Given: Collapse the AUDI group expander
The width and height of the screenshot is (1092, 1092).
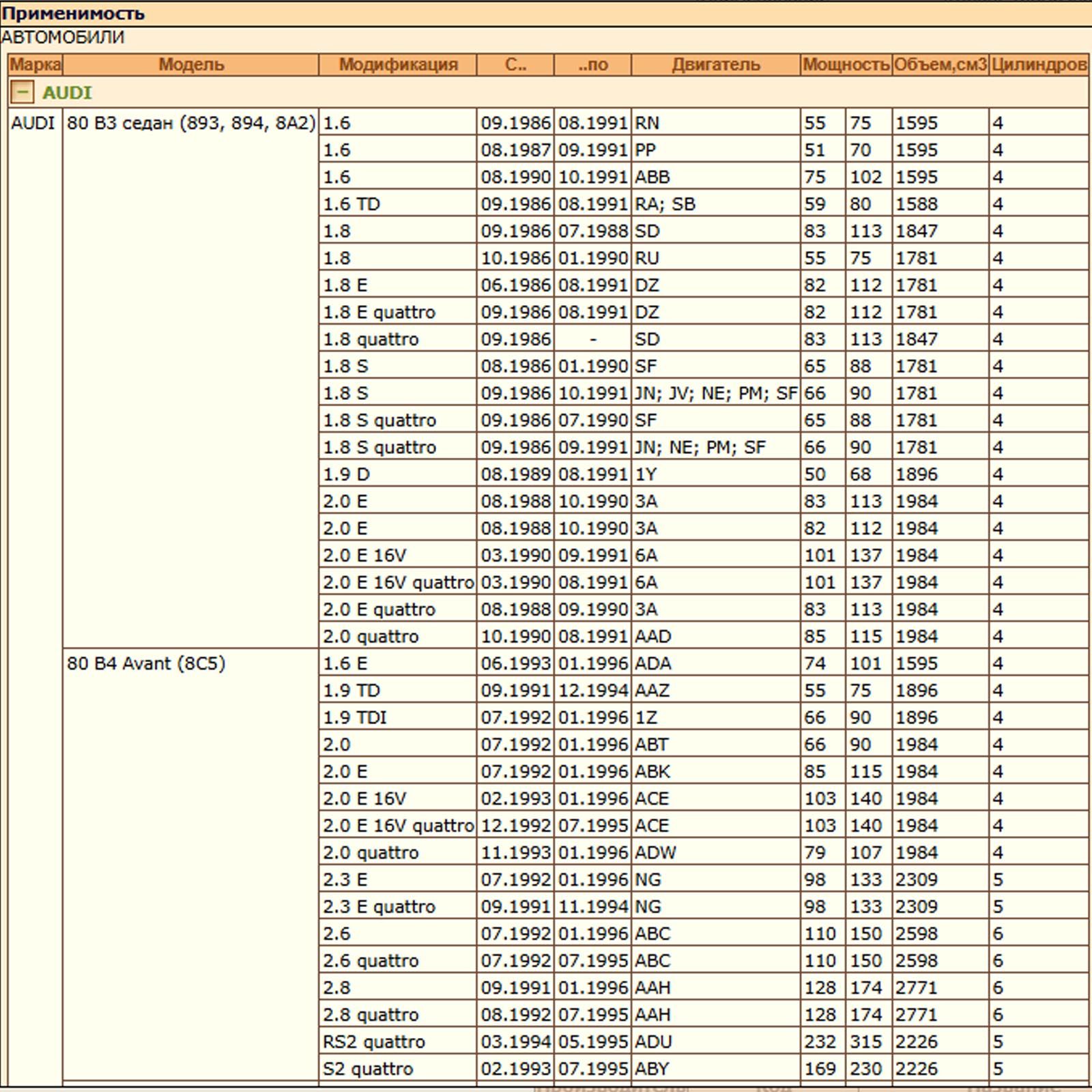Looking at the screenshot, I should [x=22, y=92].
